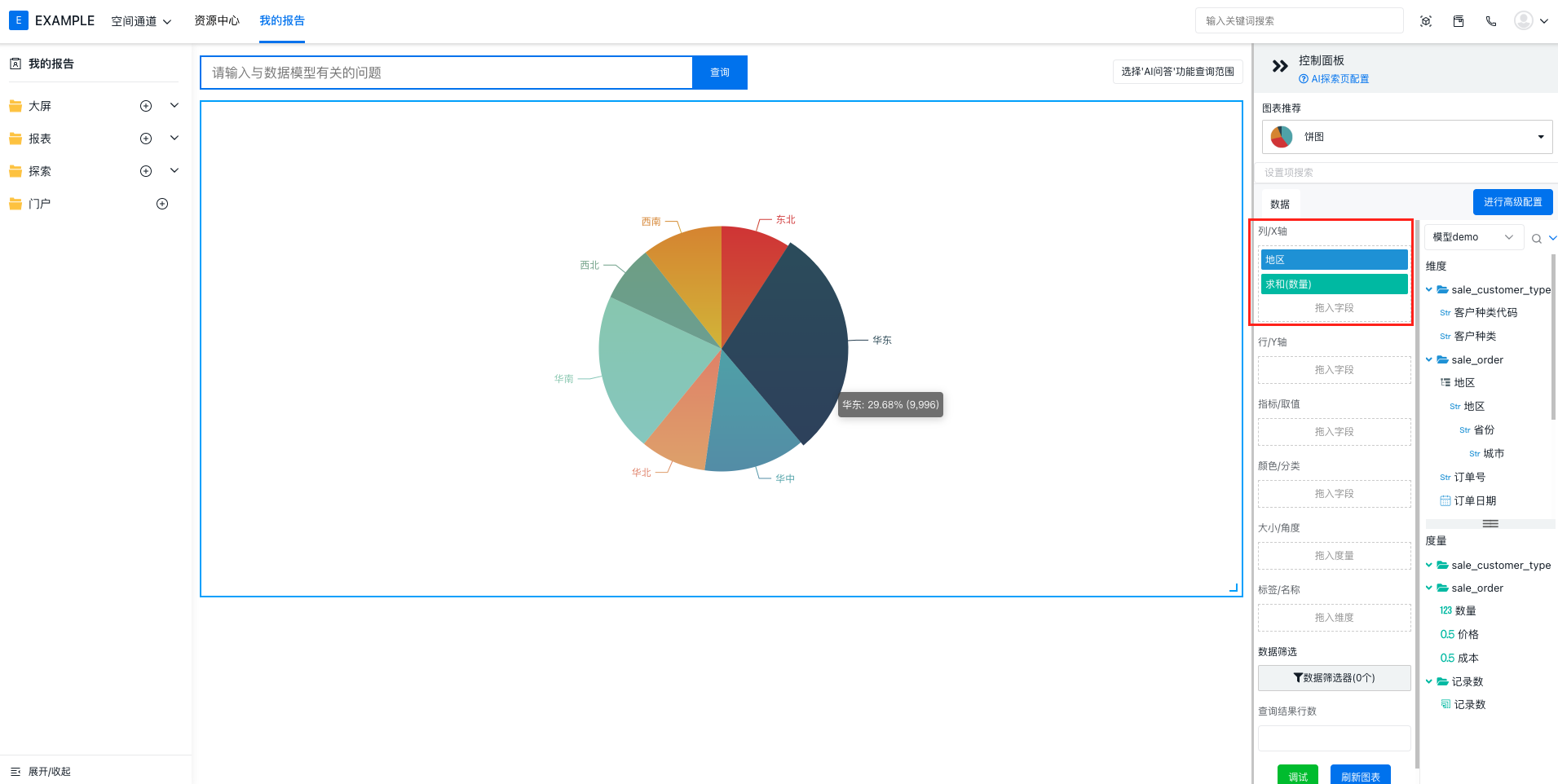Click the EXAMPLE logo icon
The image size is (1558, 784).
coord(18,20)
